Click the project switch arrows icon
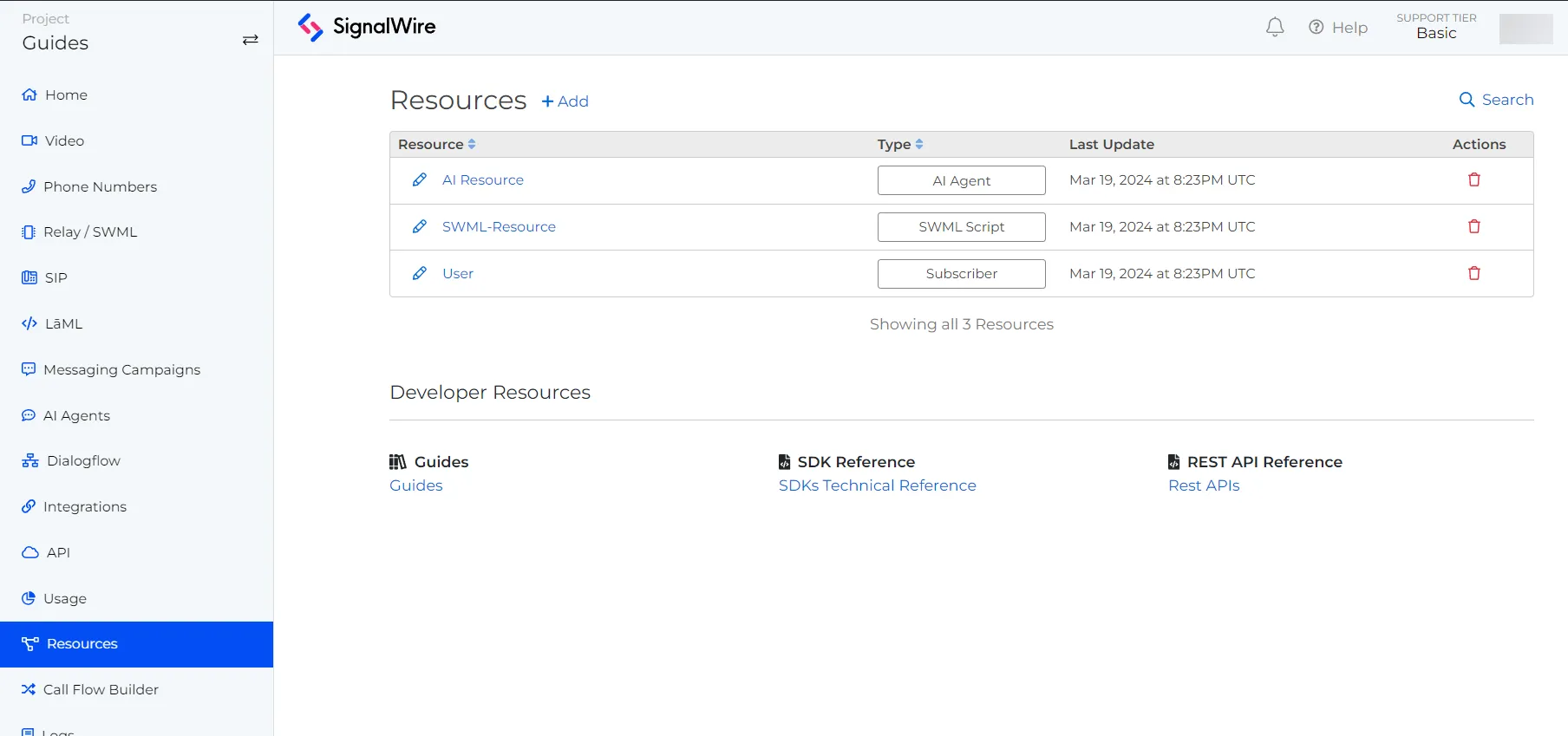The height and width of the screenshot is (736, 1568). 251,40
